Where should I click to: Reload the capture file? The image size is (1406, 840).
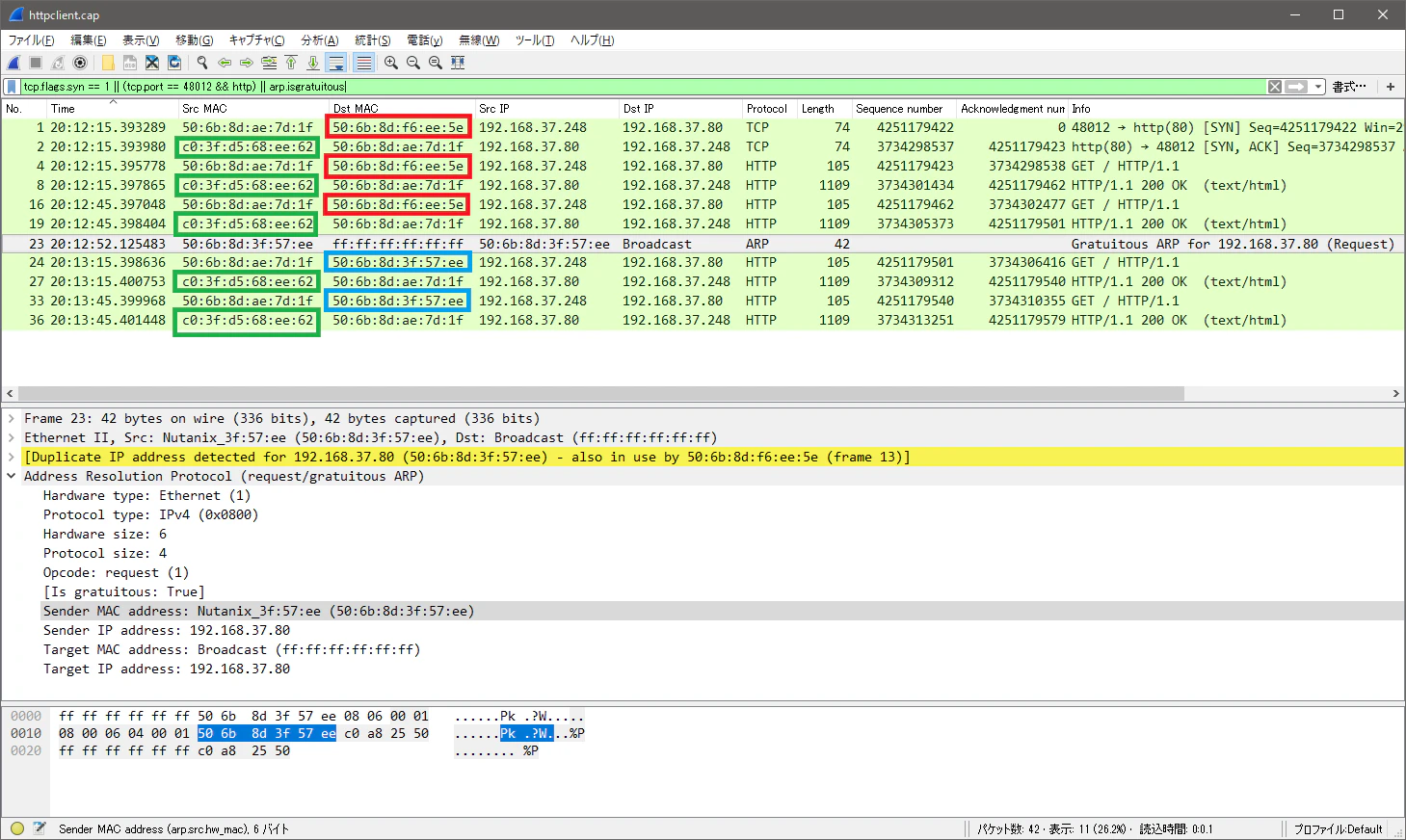pos(174,63)
